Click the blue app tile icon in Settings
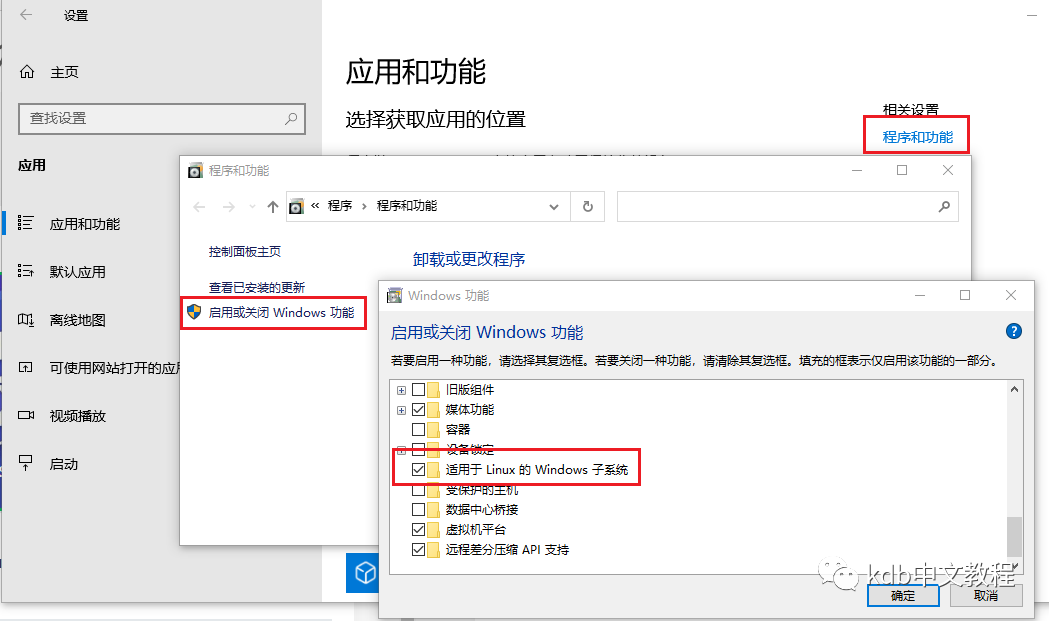The height and width of the screenshot is (621, 1049). coord(362,573)
